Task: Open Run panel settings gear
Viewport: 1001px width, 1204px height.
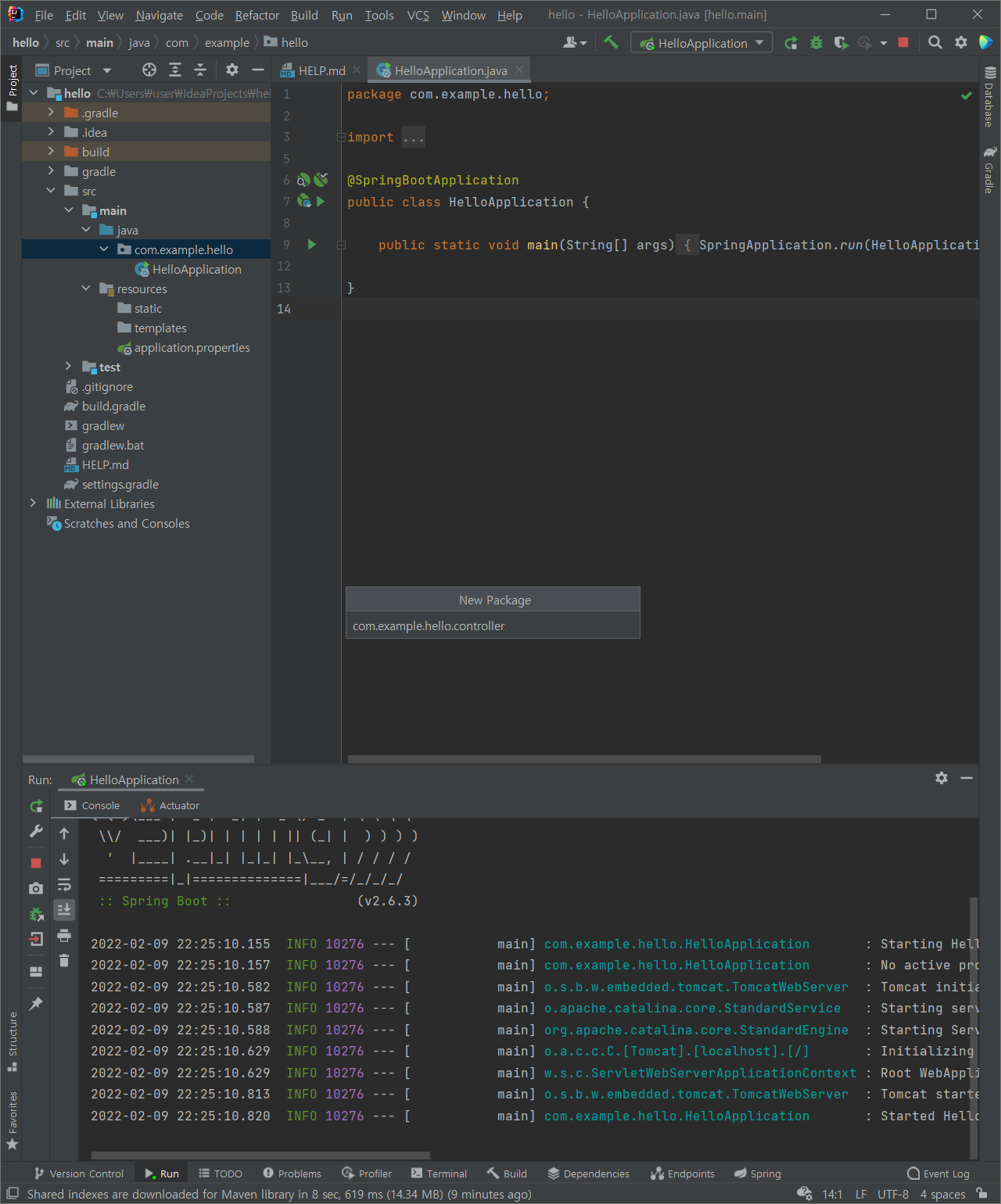Action: click(942, 778)
